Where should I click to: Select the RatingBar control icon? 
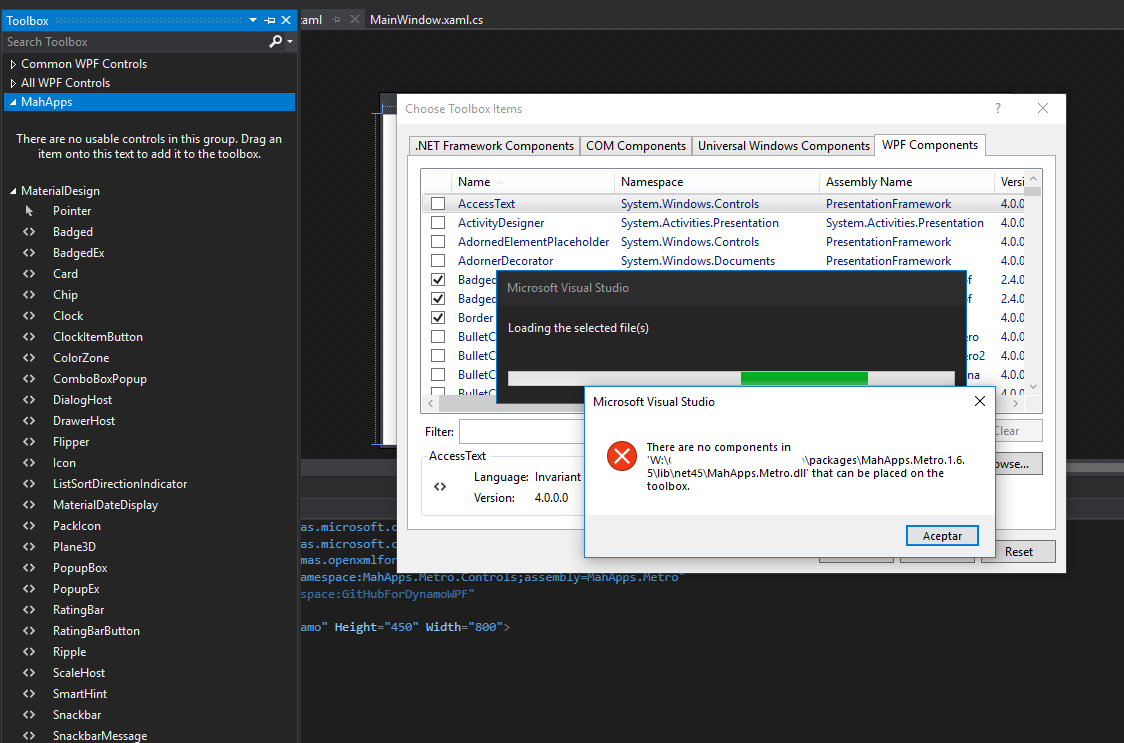point(27,609)
